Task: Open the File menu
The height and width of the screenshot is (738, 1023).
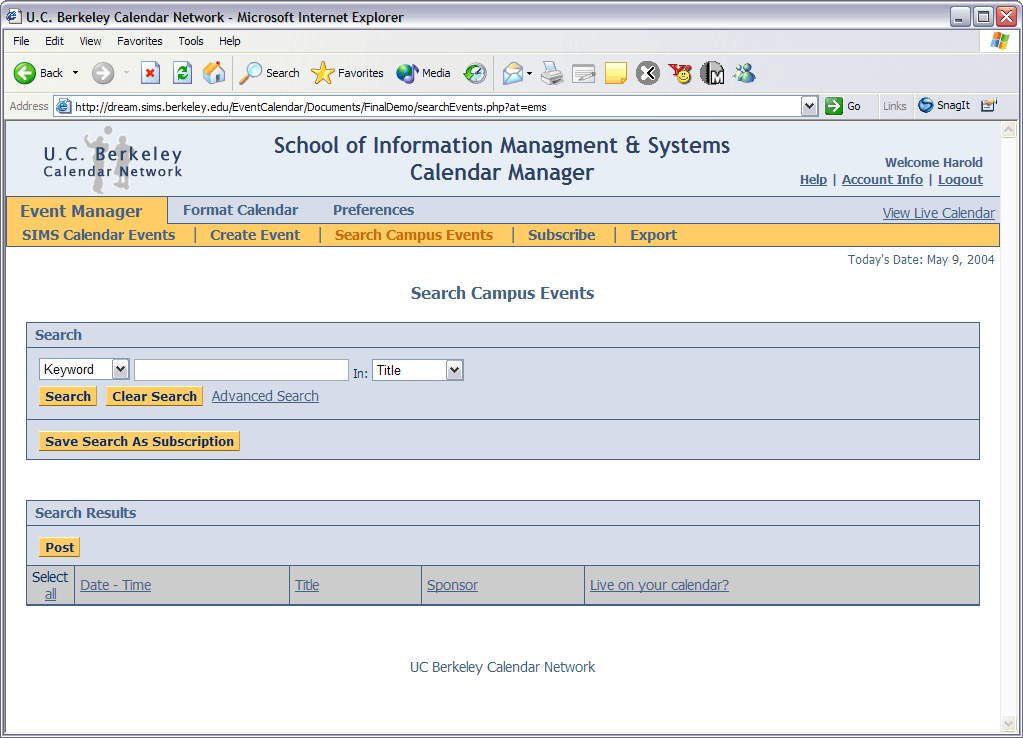Action: click(21, 40)
